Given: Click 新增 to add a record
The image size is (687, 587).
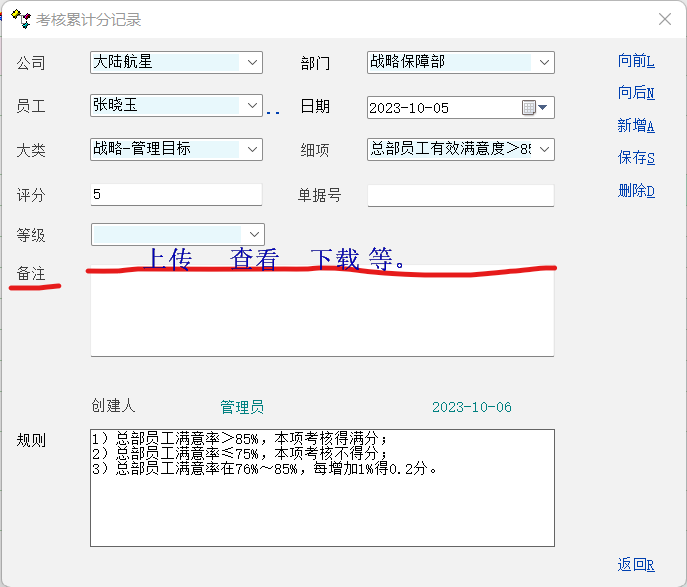Looking at the screenshot, I should tap(636, 126).
